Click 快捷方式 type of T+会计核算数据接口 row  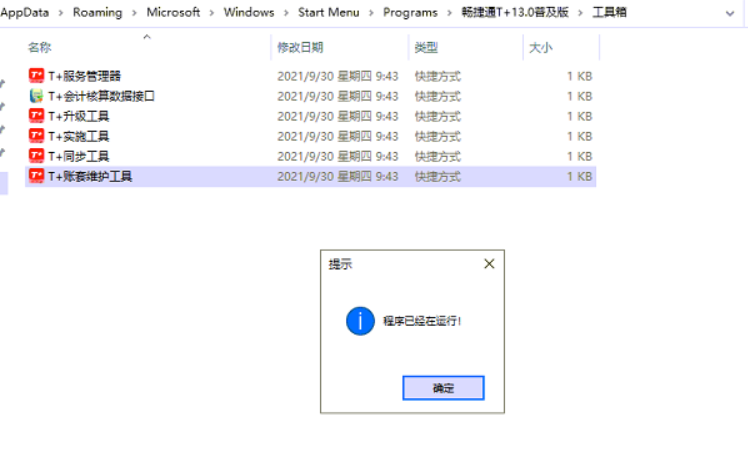[x=437, y=96]
